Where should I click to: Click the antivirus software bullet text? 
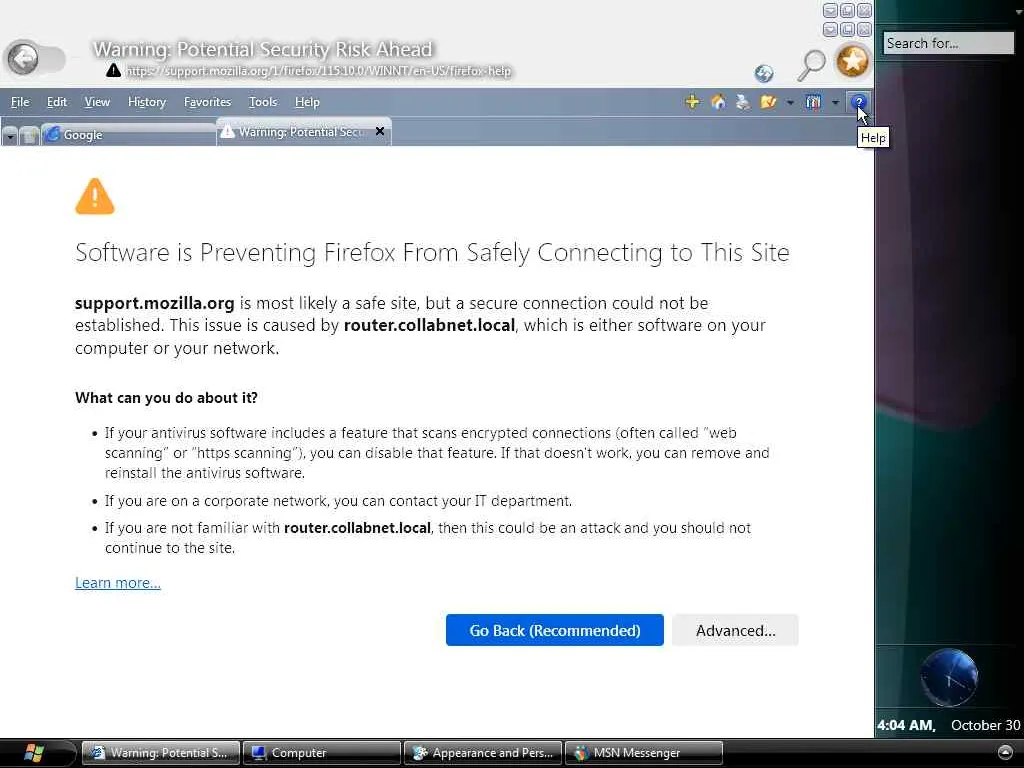coord(437,453)
